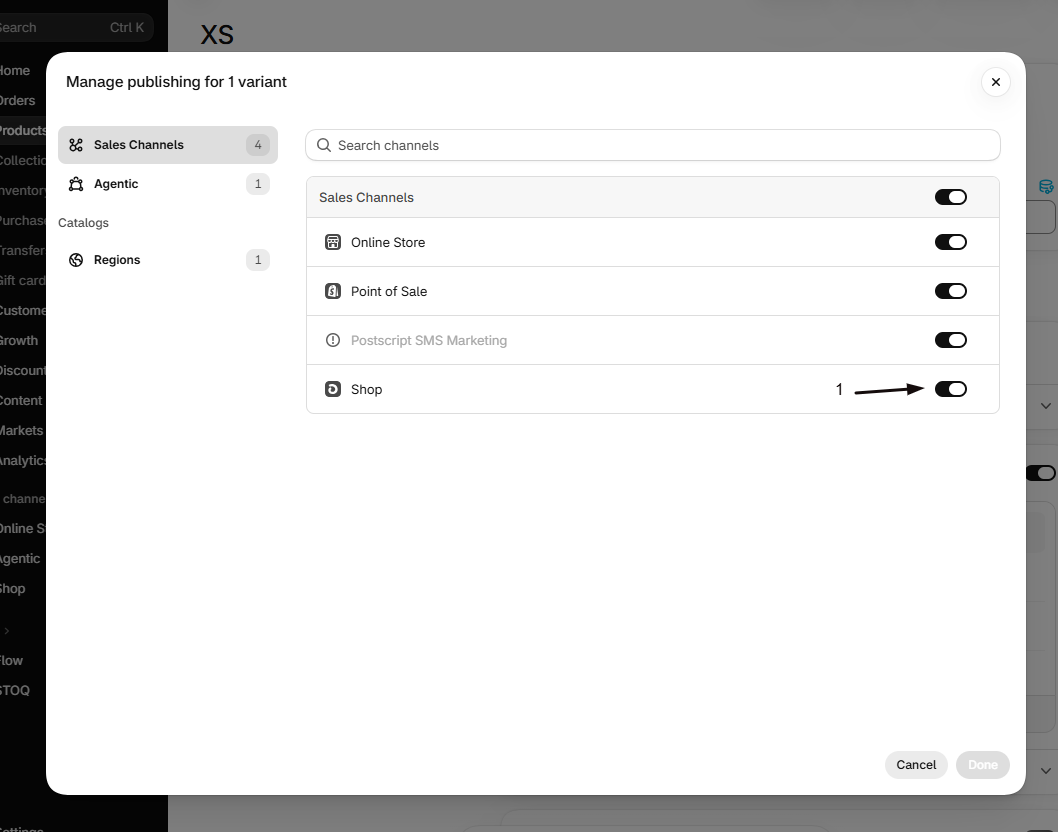The height and width of the screenshot is (832, 1058).
Task: Click the Point of Sale bag icon
Action: click(x=333, y=292)
